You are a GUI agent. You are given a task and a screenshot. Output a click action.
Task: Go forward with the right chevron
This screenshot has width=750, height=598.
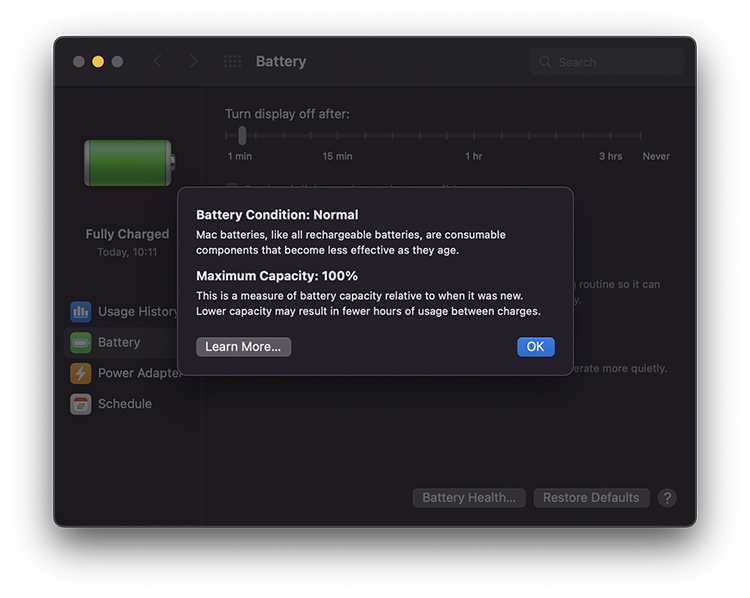click(193, 61)
